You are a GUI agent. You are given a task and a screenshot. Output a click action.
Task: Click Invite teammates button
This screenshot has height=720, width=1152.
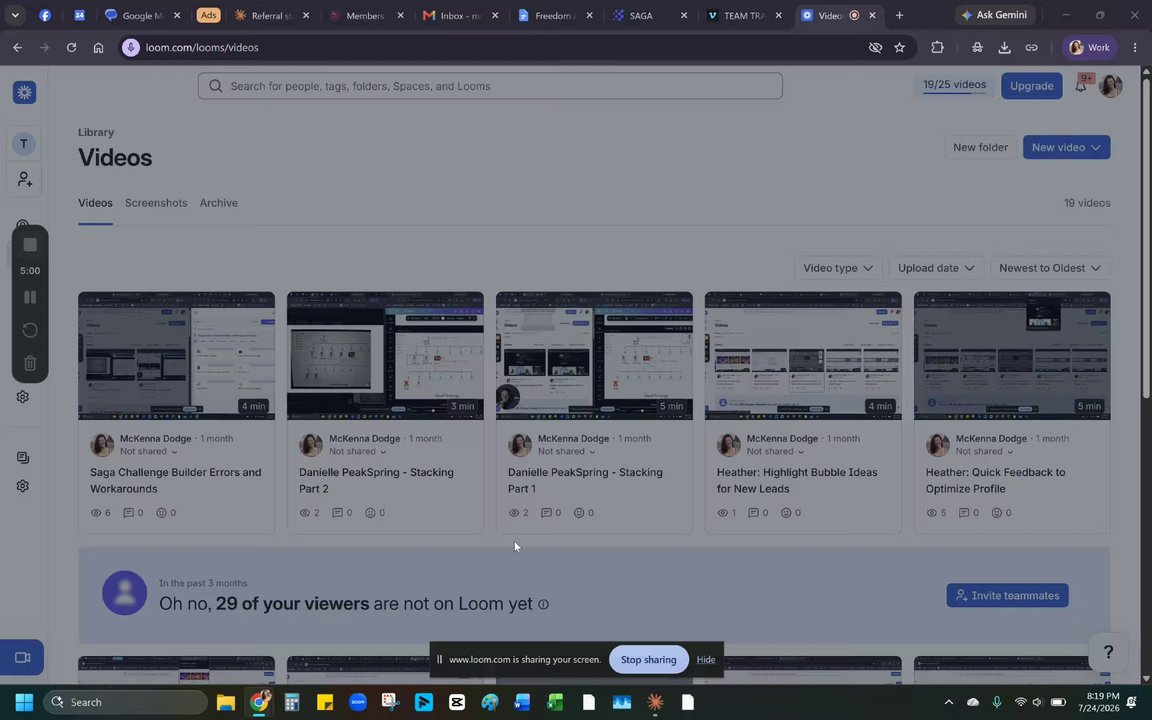pos(1007,596)
